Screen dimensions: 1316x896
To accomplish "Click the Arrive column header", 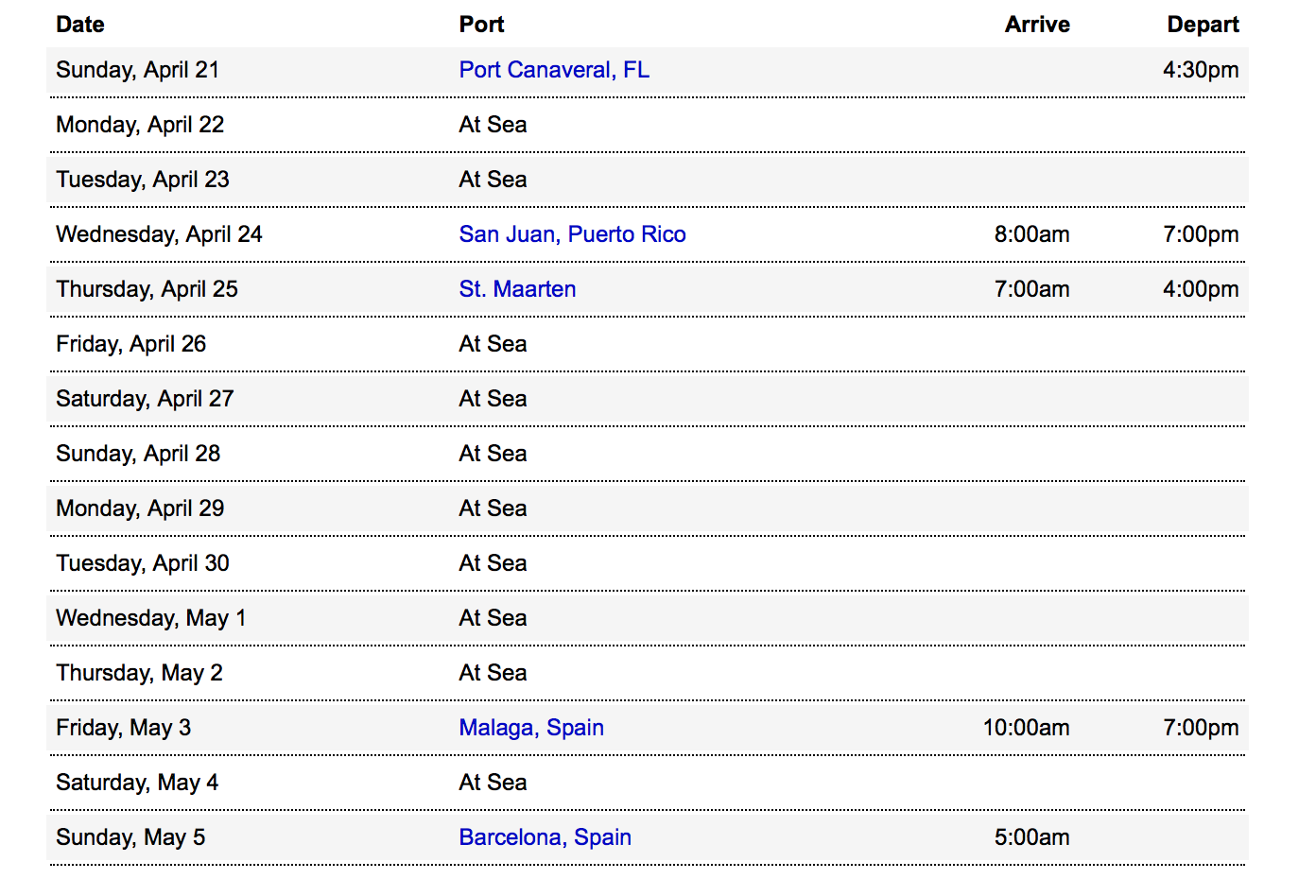I will [x=1037, y=25].
